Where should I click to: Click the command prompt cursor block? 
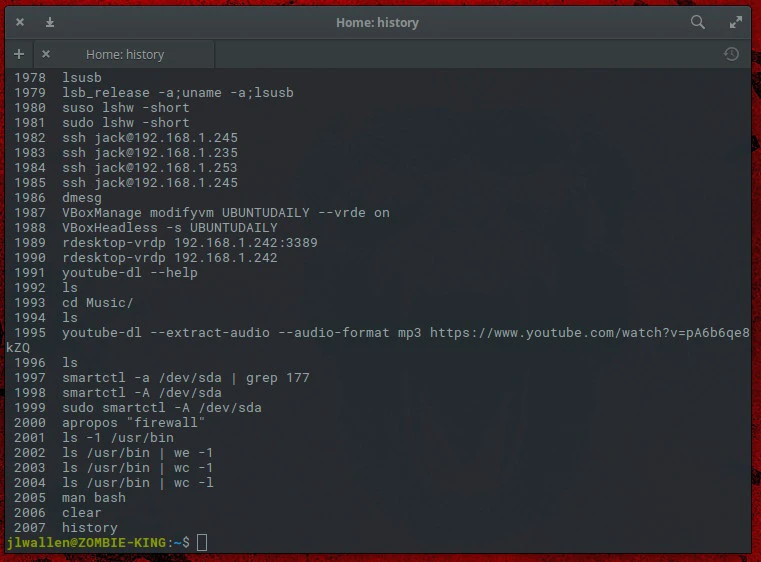click(x=202, y=542)
